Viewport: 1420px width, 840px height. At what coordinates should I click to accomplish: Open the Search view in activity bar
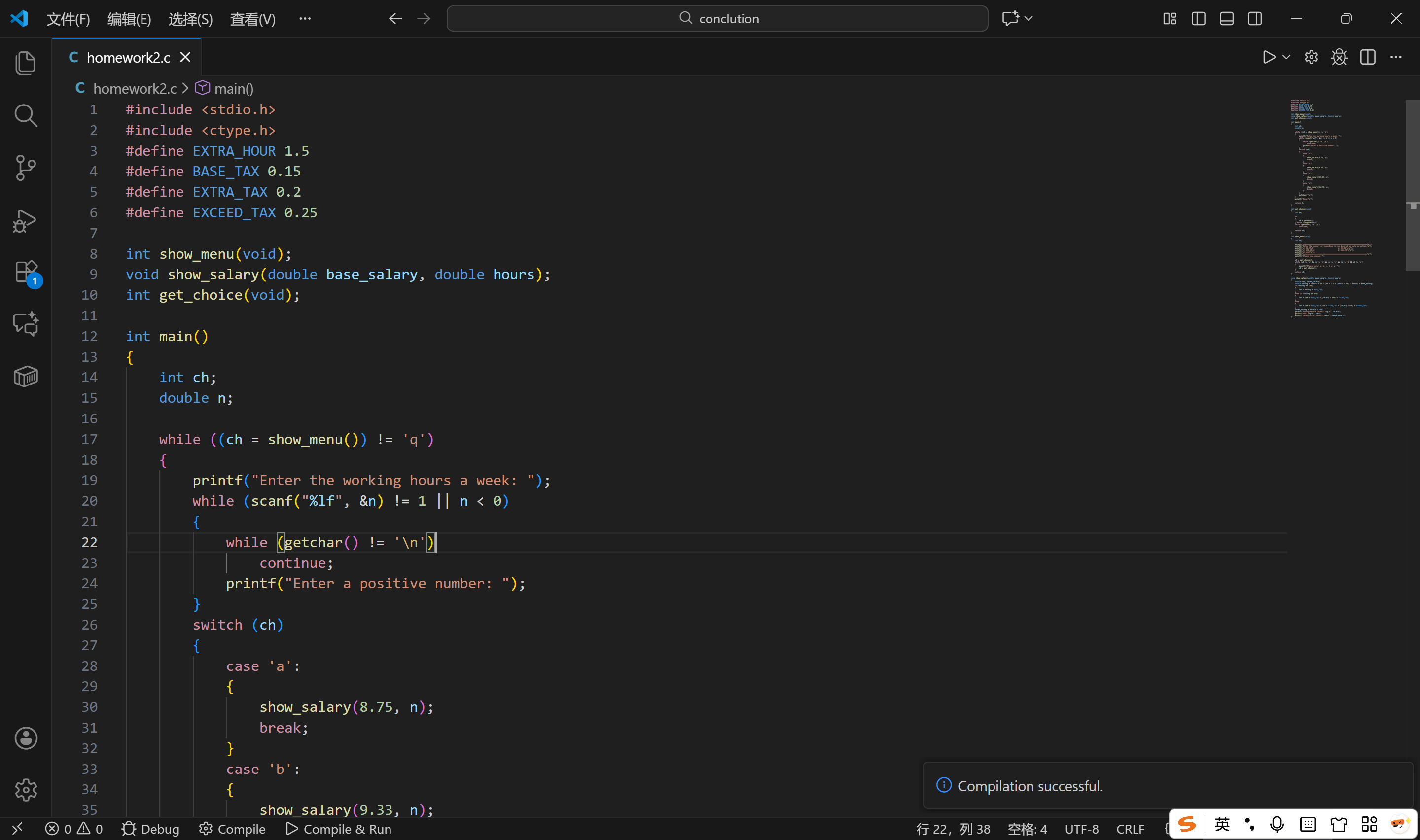coord(26,115)
